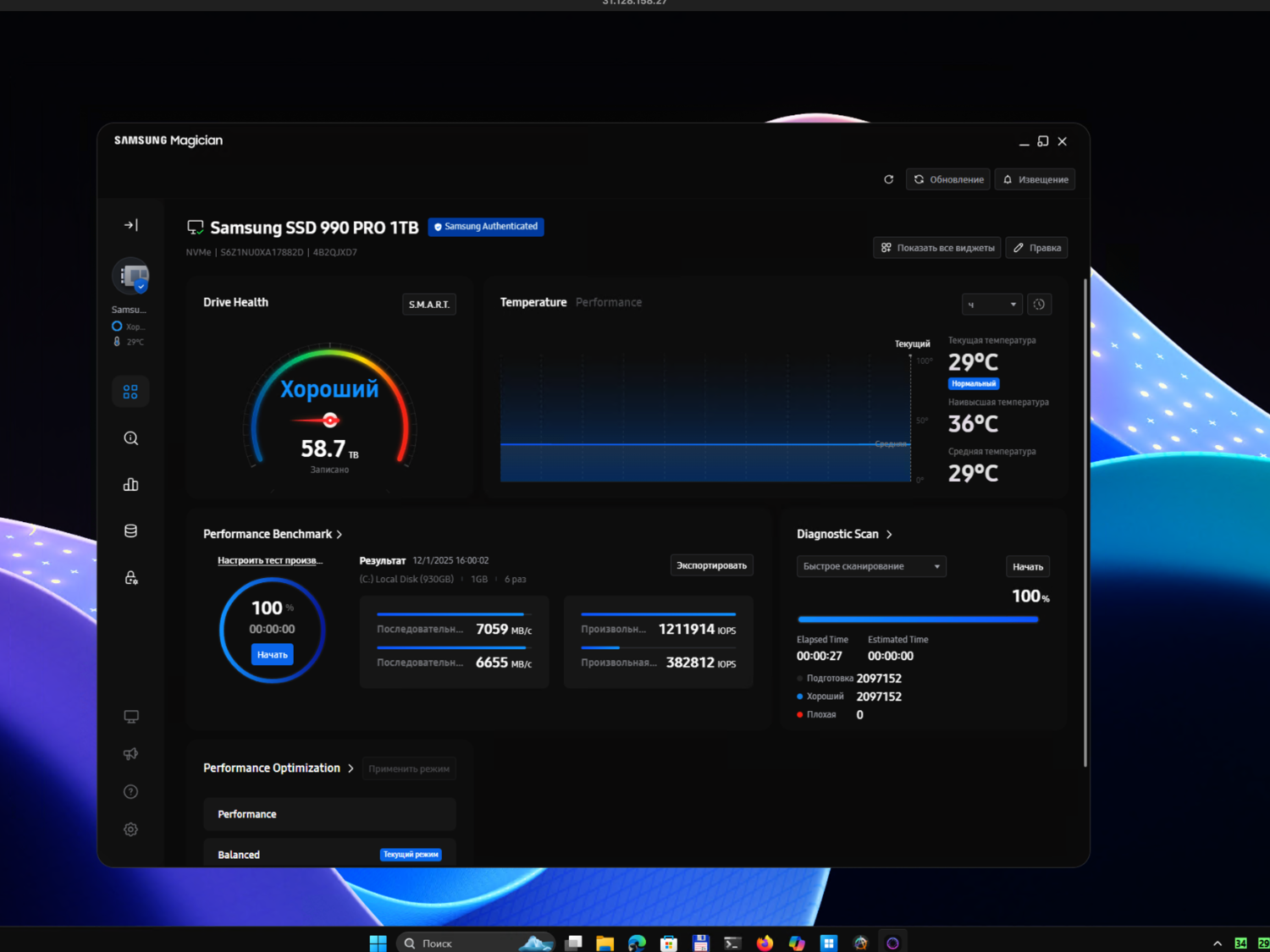Click the Обновление button
Screen dimensions: 1270x952
point(947,179)
